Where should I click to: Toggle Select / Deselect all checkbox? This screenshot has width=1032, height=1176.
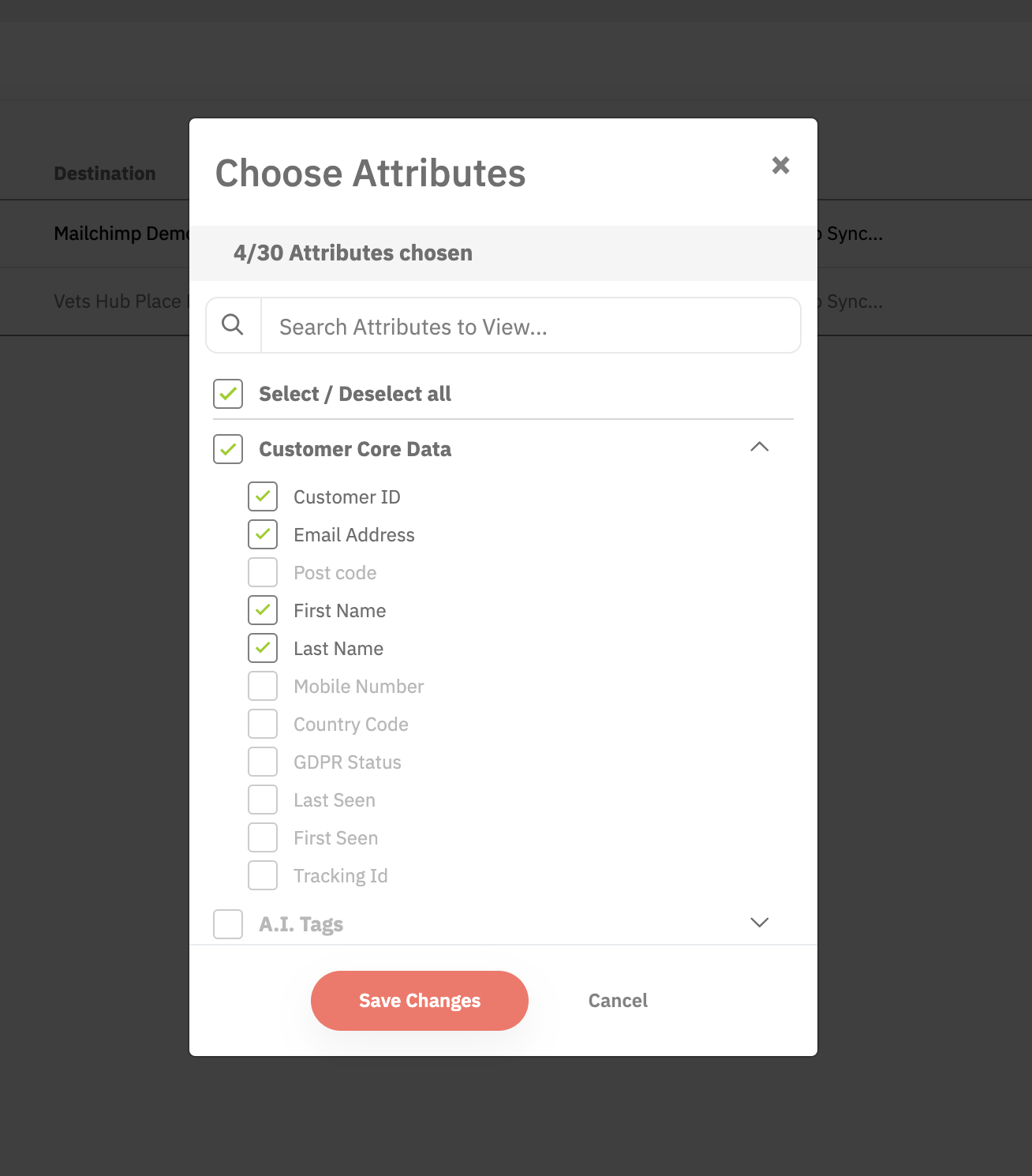[x=228, y=394]
